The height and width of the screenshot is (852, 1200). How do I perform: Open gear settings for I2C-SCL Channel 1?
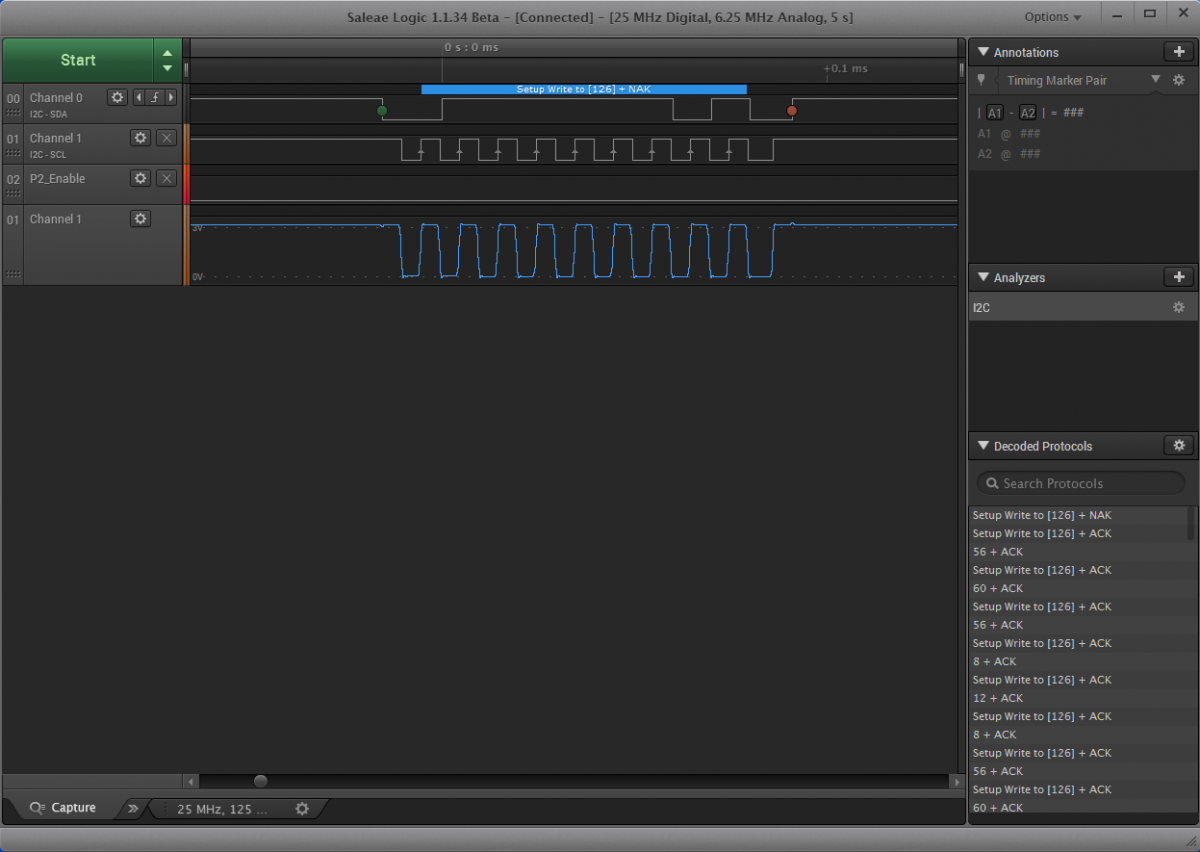click(x=140, y=137)
